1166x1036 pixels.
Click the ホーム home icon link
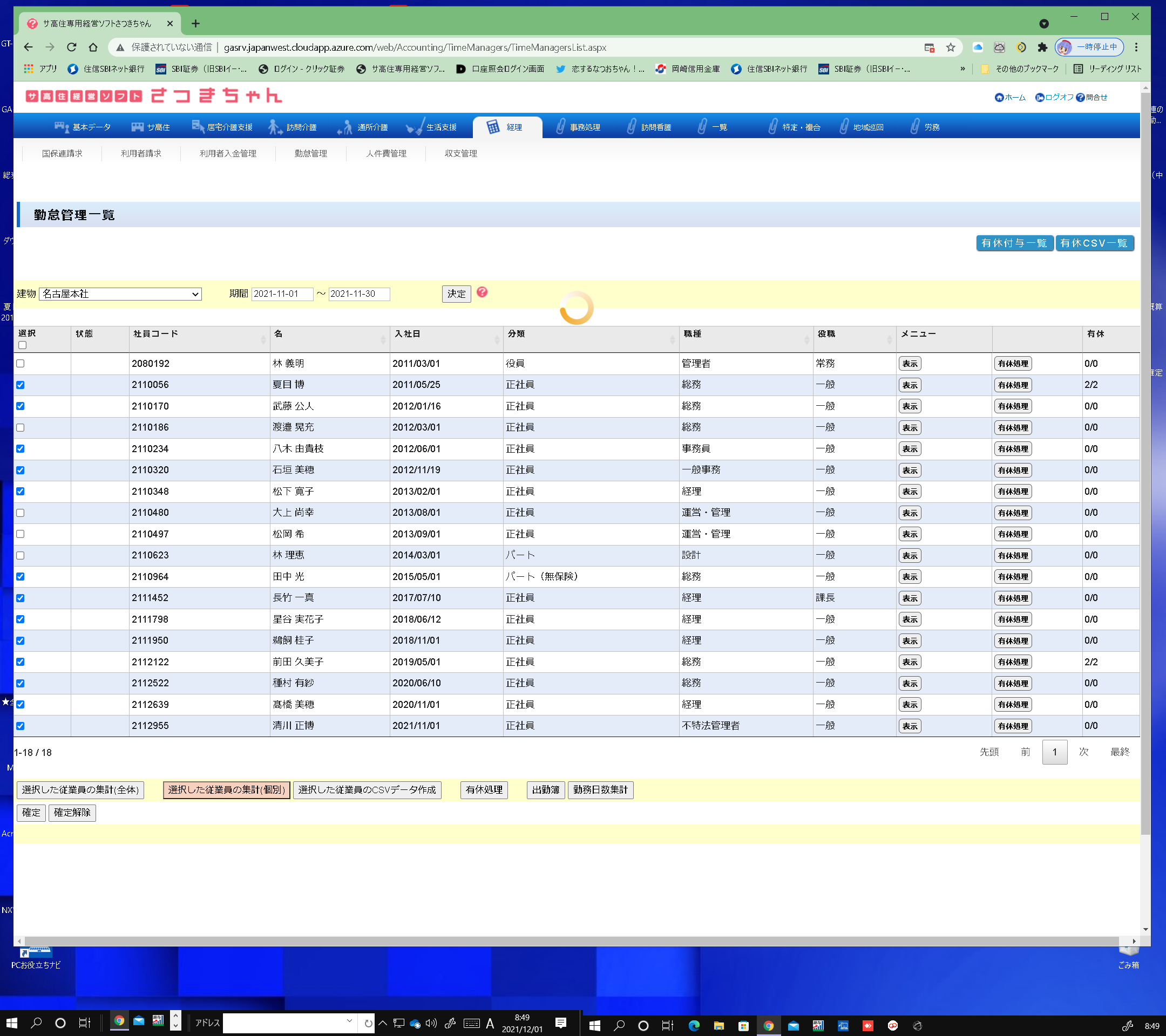point(999,98)
